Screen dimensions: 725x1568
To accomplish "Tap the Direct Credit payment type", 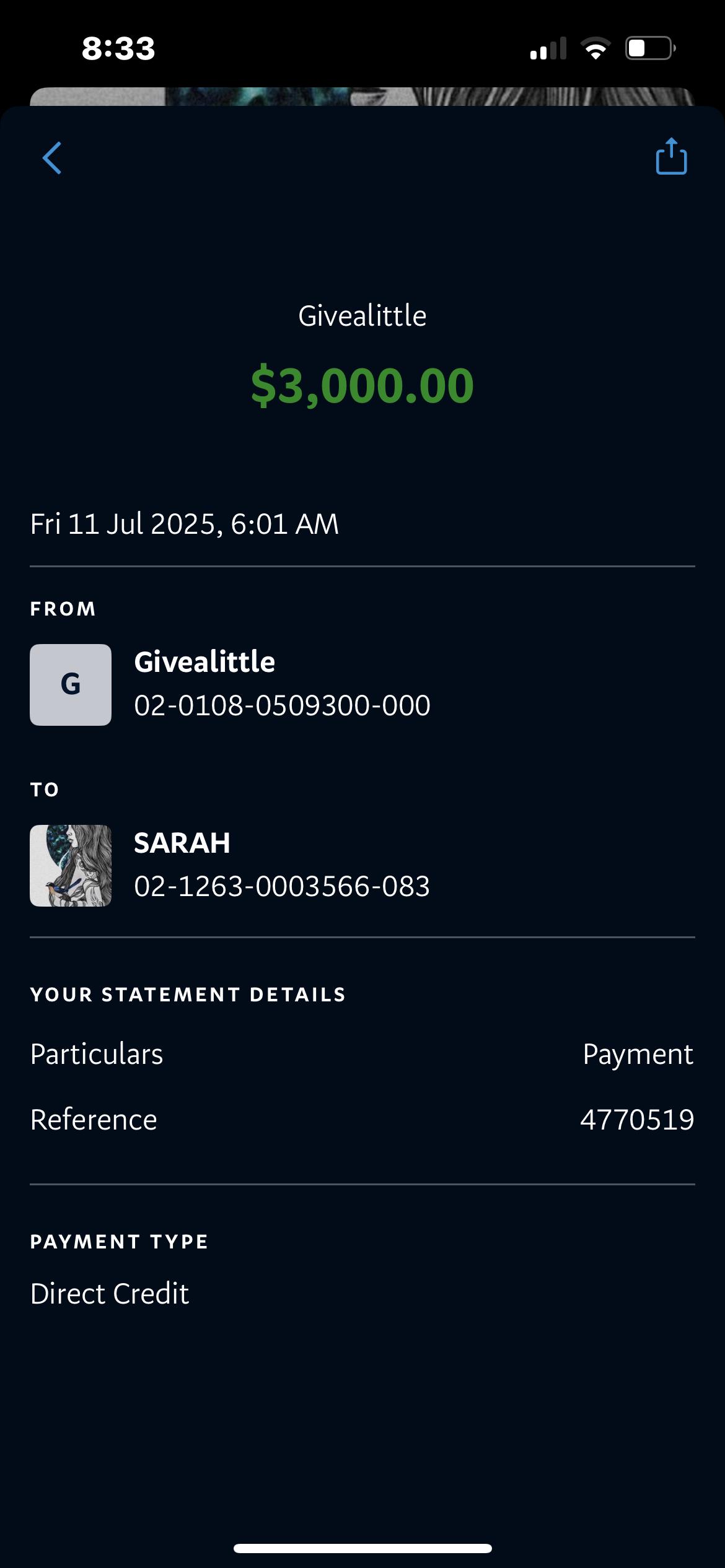I will click(110, 1294).
